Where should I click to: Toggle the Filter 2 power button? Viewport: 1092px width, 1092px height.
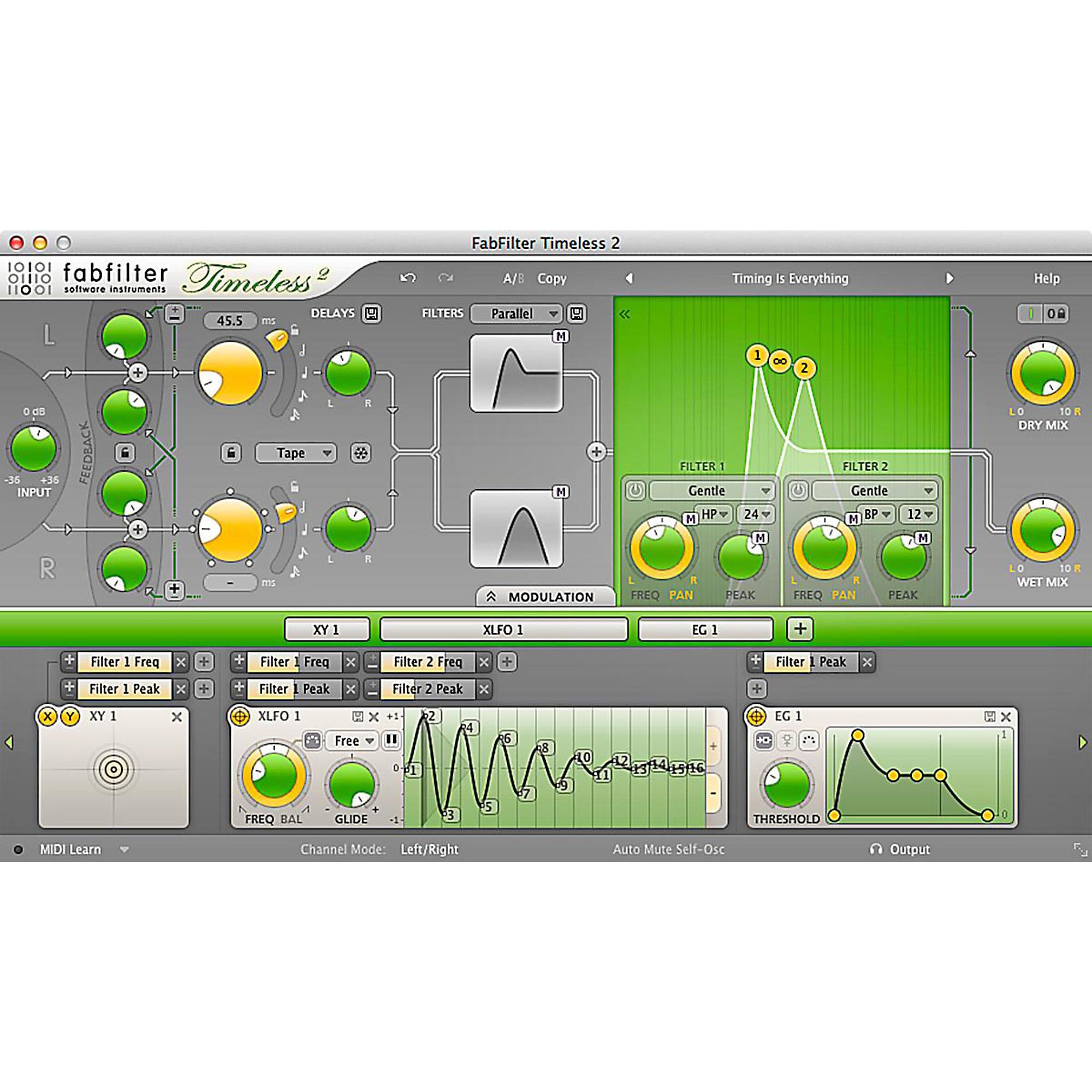click(798, 490)
